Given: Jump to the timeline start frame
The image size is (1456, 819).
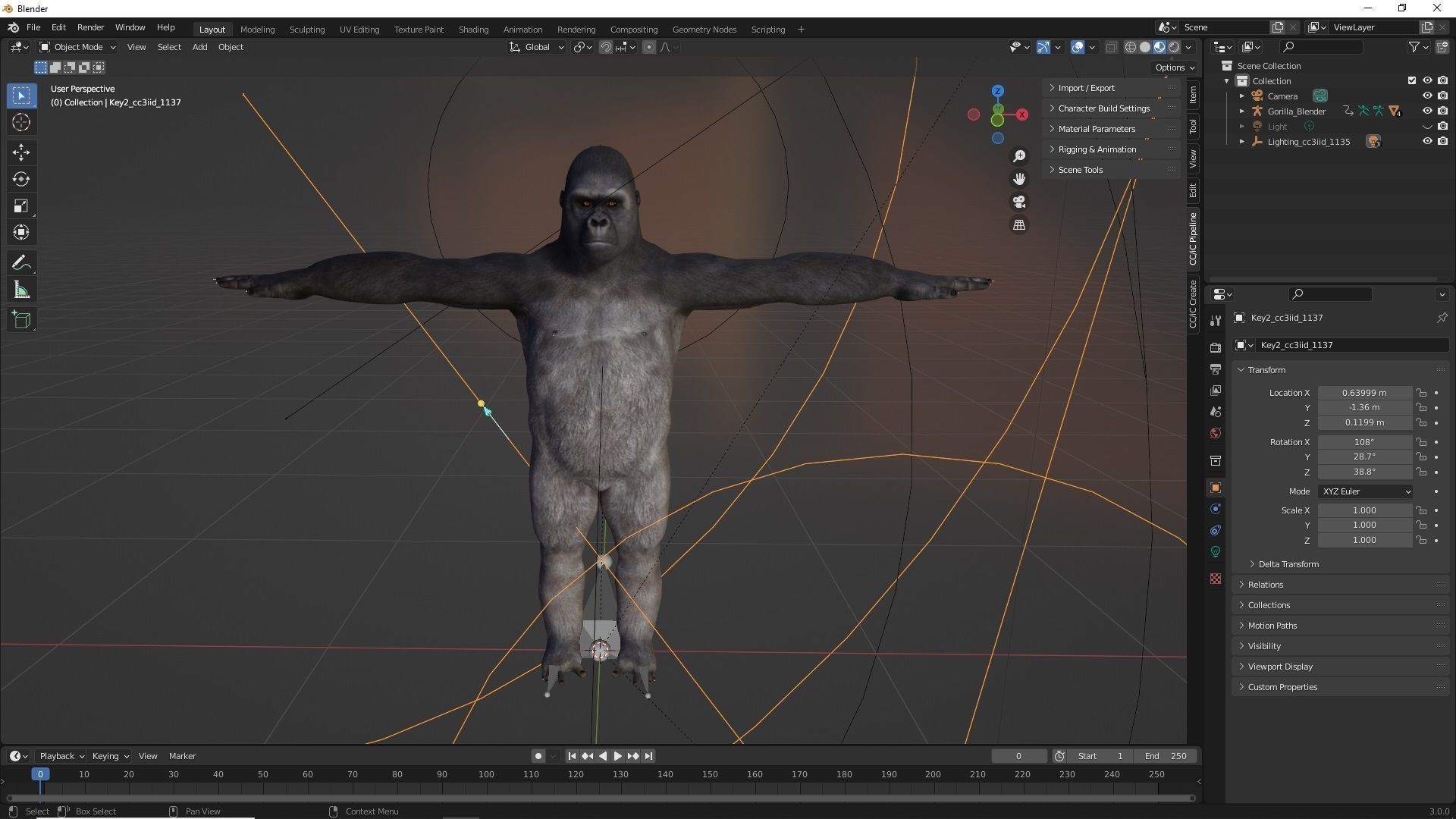Looking at the screenshot, I should (572, 756).
